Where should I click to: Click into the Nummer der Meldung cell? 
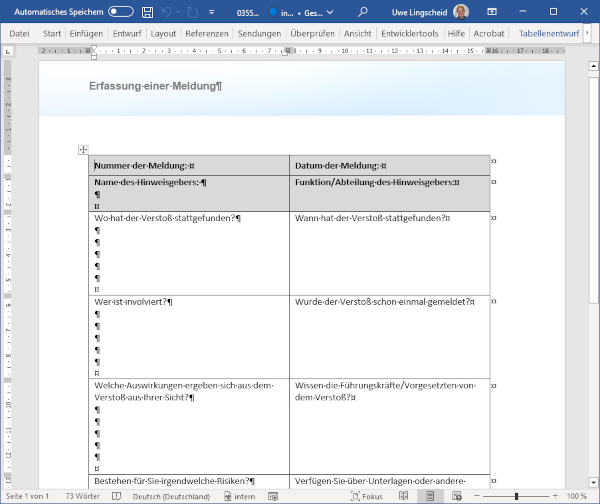(188, 165)
